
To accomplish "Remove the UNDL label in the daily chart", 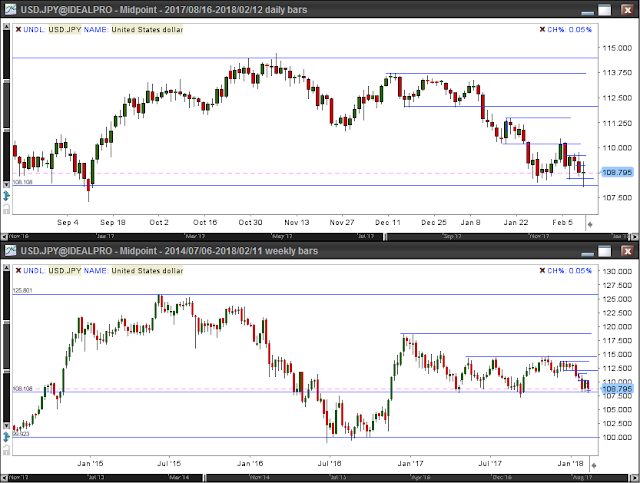I will point(18,29).
